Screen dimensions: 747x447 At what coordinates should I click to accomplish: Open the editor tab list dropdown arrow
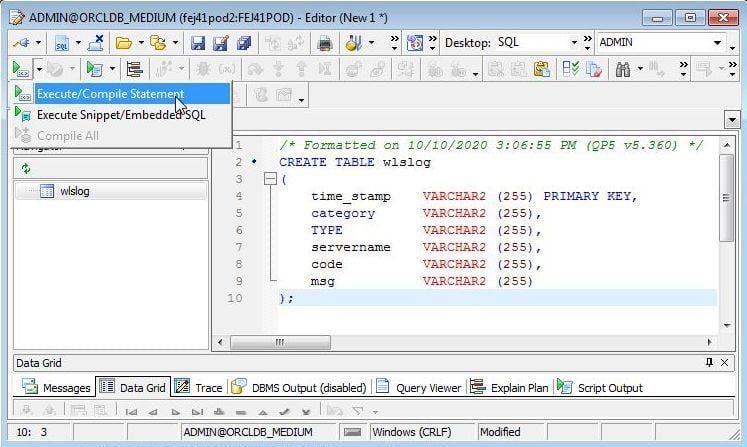click(732, 120)
